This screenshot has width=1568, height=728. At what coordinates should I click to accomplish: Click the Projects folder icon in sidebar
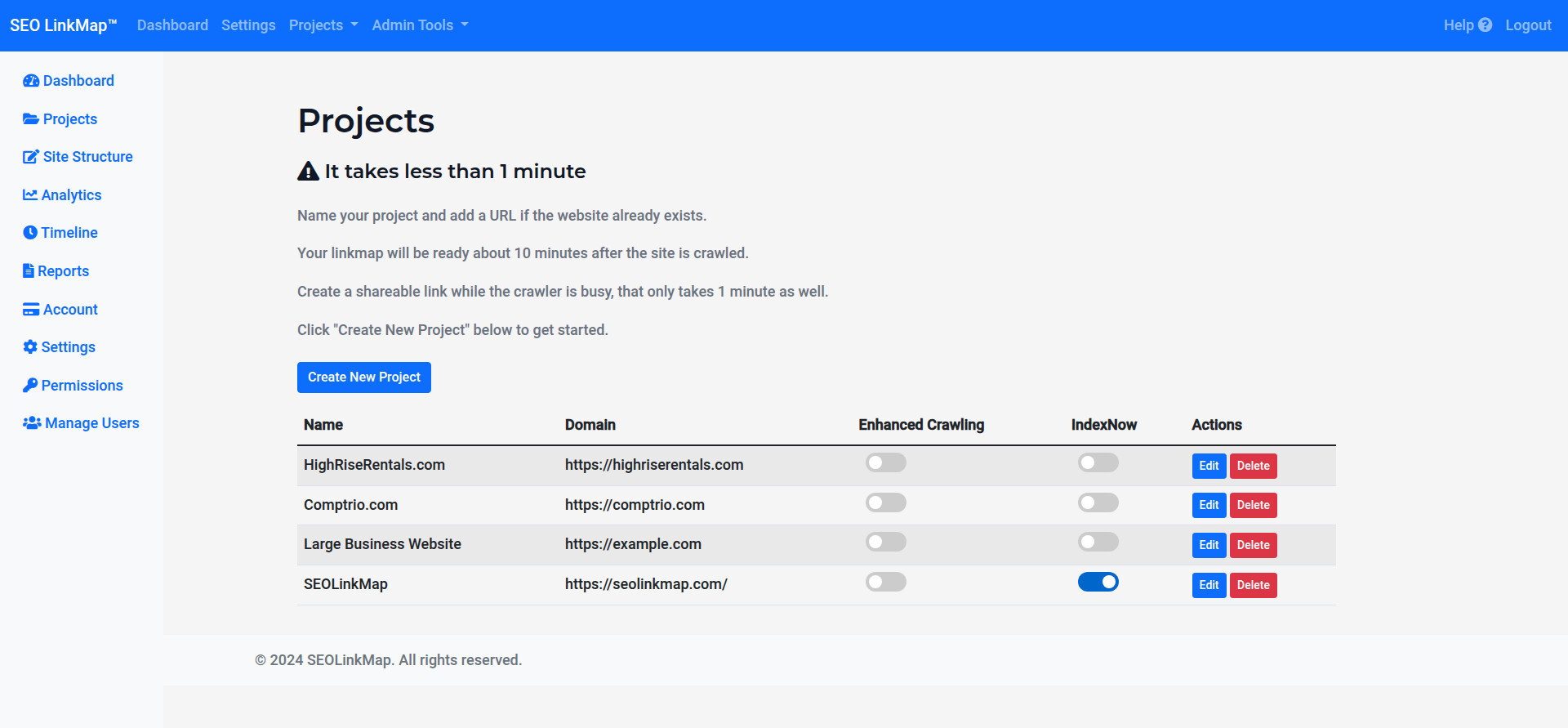pos(31,119)
